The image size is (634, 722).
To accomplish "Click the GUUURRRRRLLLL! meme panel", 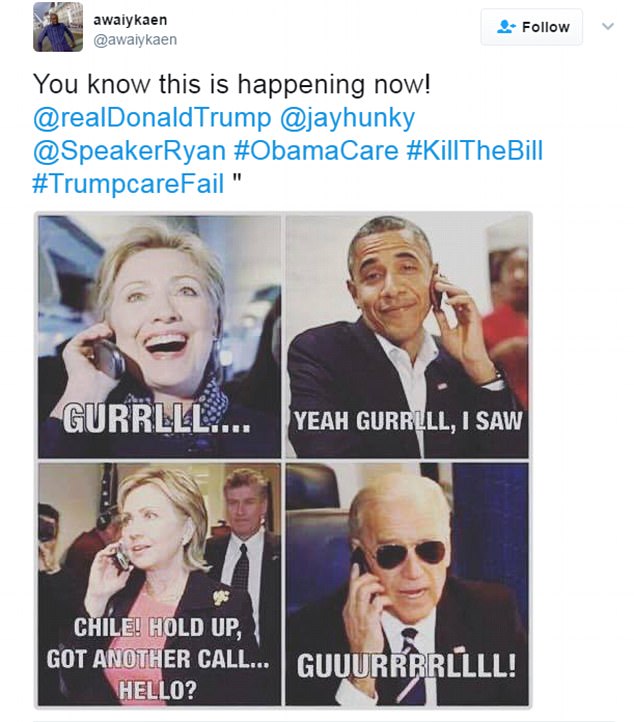I will click(x=407, y=584).
